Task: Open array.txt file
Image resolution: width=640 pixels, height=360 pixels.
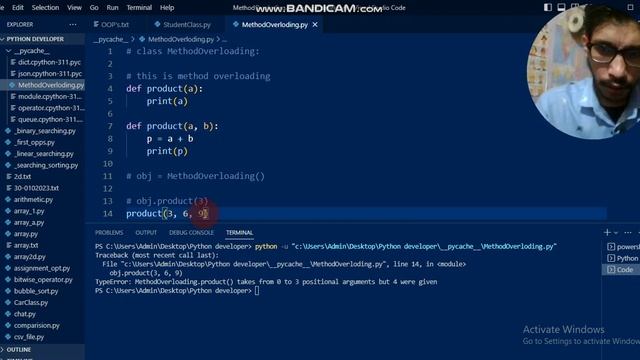Action: point(26,245)
